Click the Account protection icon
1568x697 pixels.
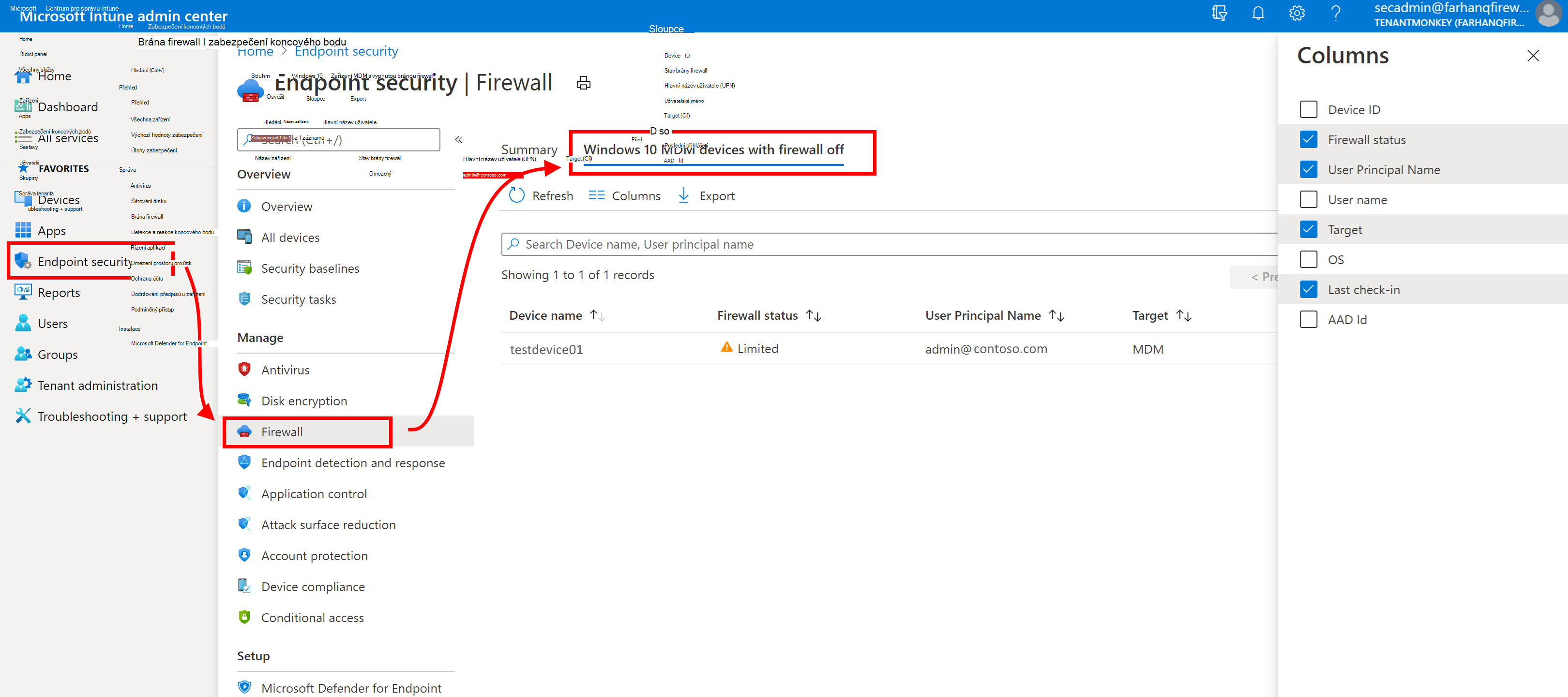[245, 554]
